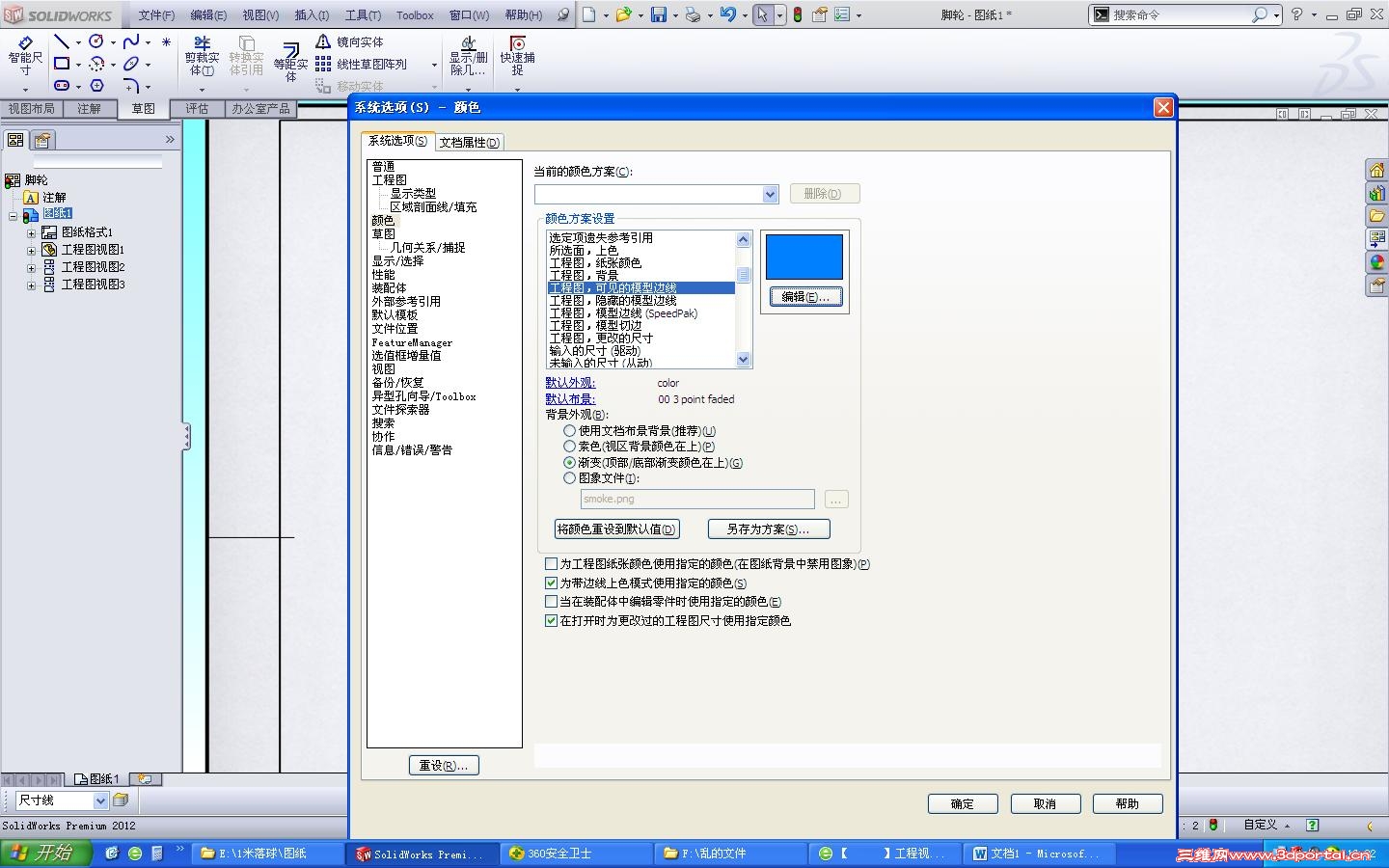1389x868 pixels.
Task: Select the plain color (素色) background radio
Action: pos(570,447)
